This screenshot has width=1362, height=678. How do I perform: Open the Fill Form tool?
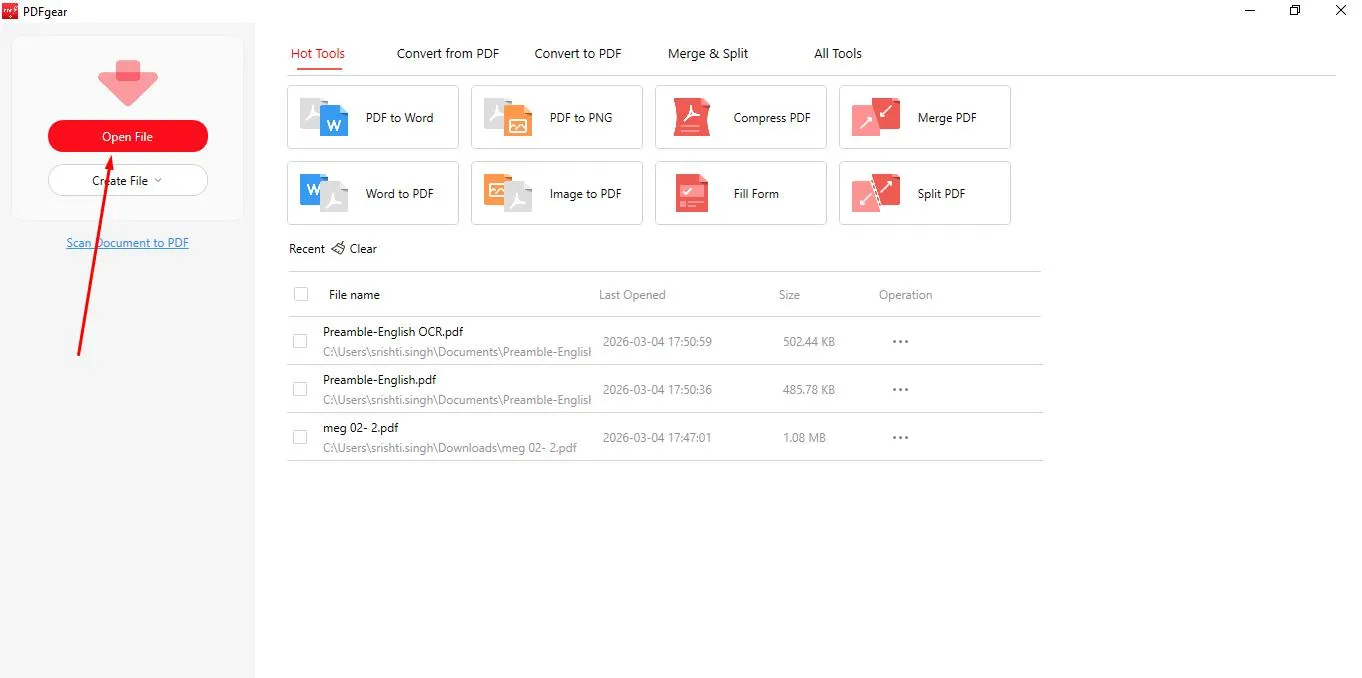[740, 193]
